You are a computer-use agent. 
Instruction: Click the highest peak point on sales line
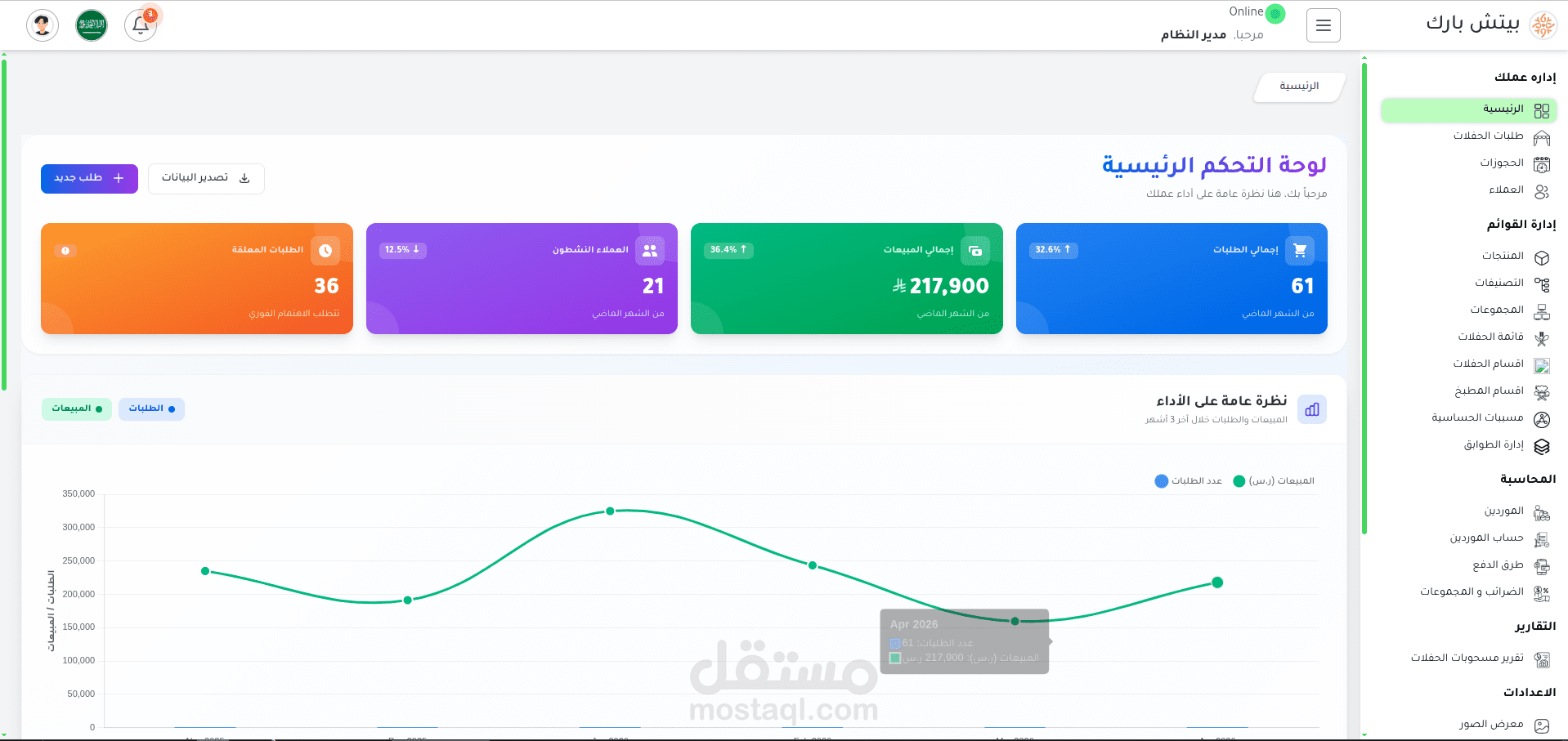click(x=610, y=511)
